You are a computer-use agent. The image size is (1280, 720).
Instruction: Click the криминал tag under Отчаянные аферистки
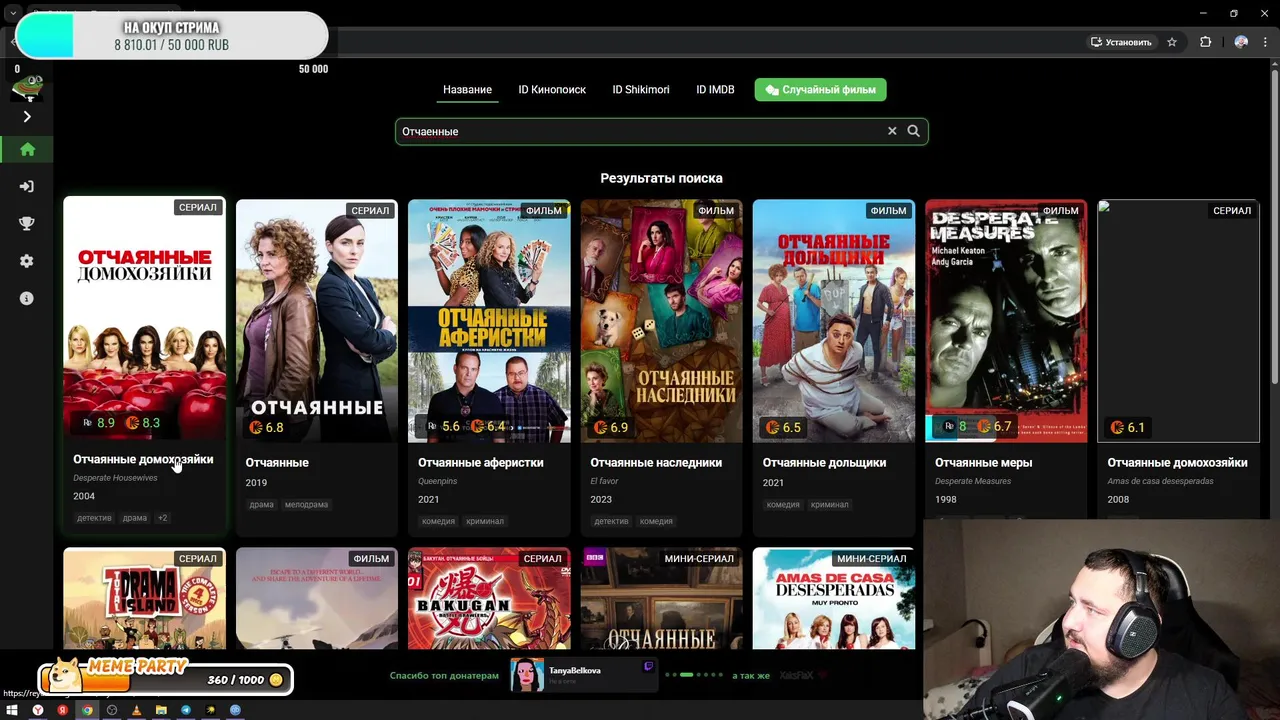pyautogui.click(x=485, y=521)
